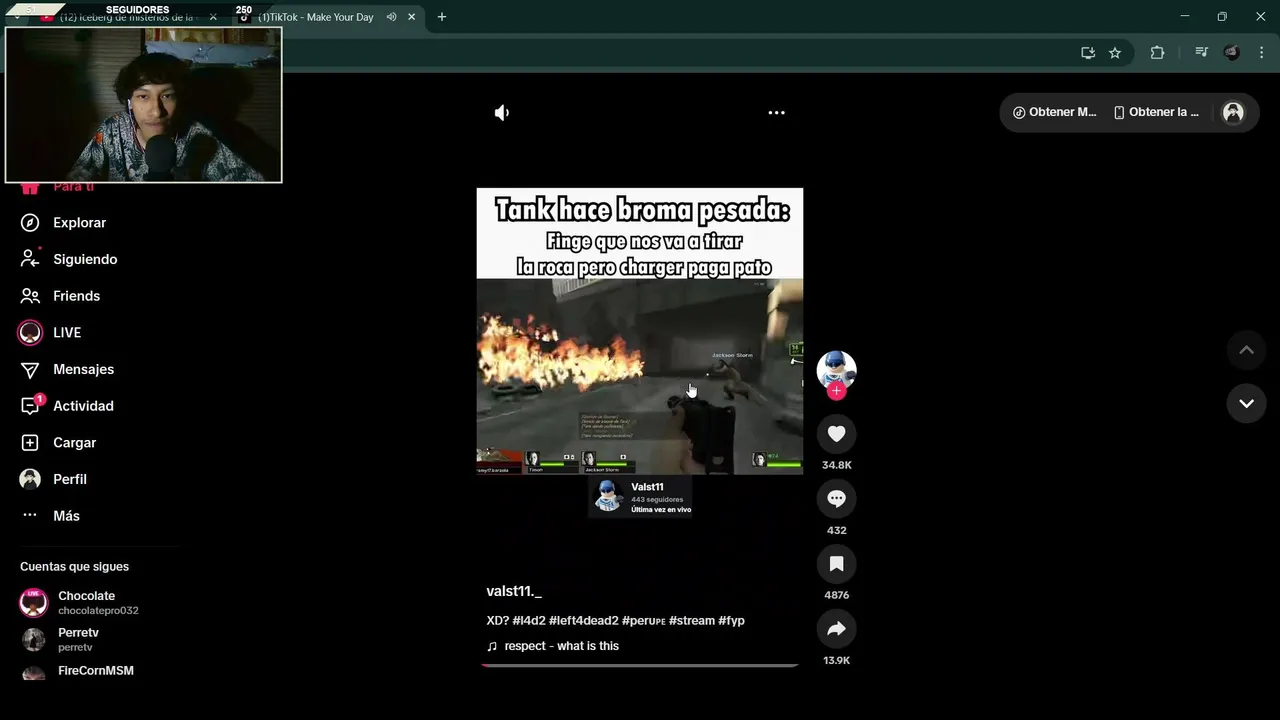This screenshot has height=720, width=1280.
Task: Open the comments bubble showing 432
Action: point(836,499)
